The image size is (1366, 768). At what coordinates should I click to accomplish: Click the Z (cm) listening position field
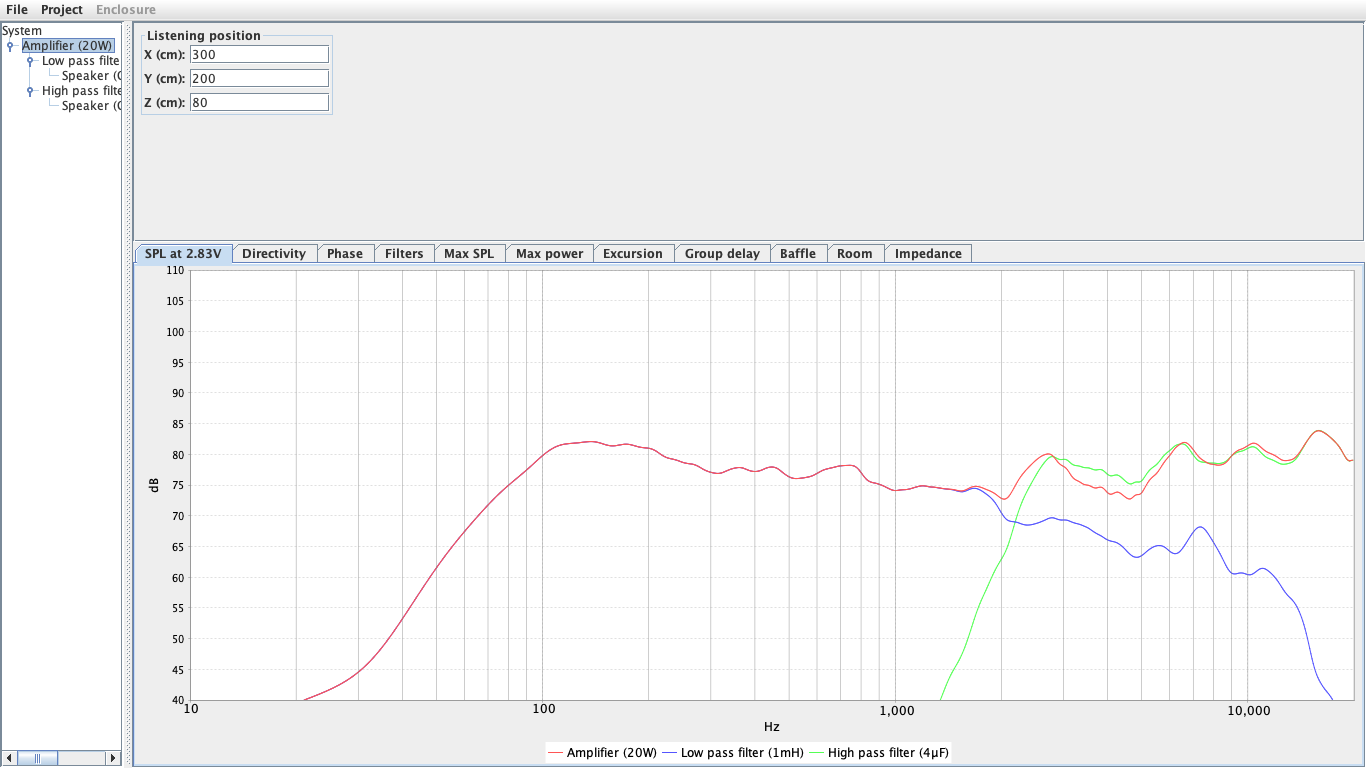[x=259, y=101]
